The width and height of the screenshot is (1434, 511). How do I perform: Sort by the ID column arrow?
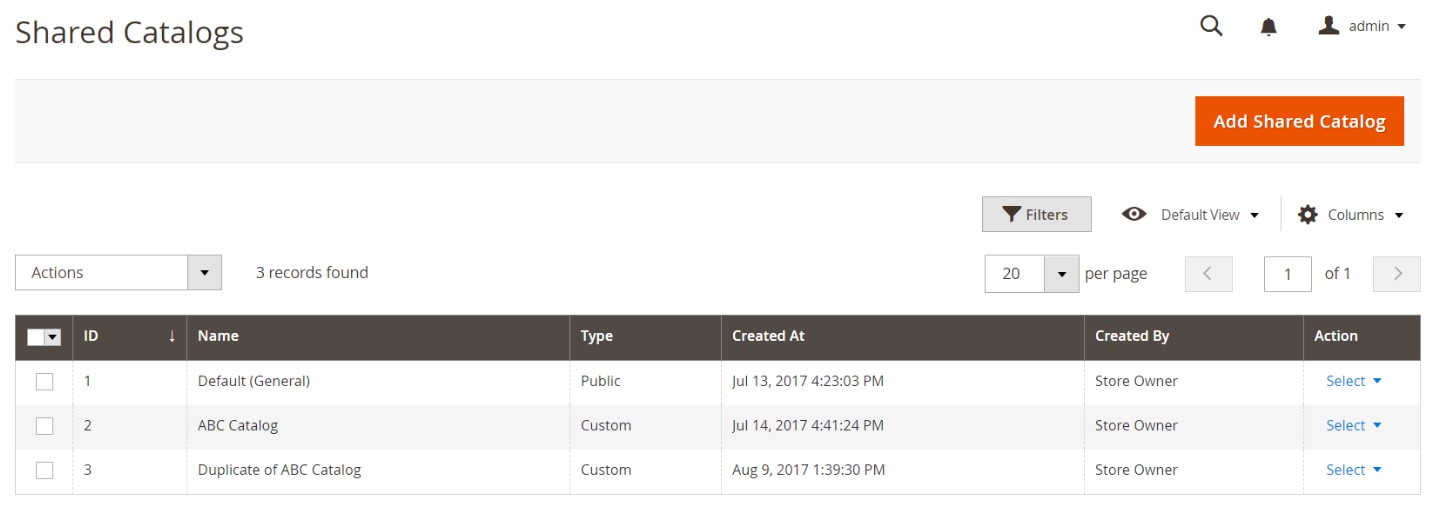click(x=172, y=336)
